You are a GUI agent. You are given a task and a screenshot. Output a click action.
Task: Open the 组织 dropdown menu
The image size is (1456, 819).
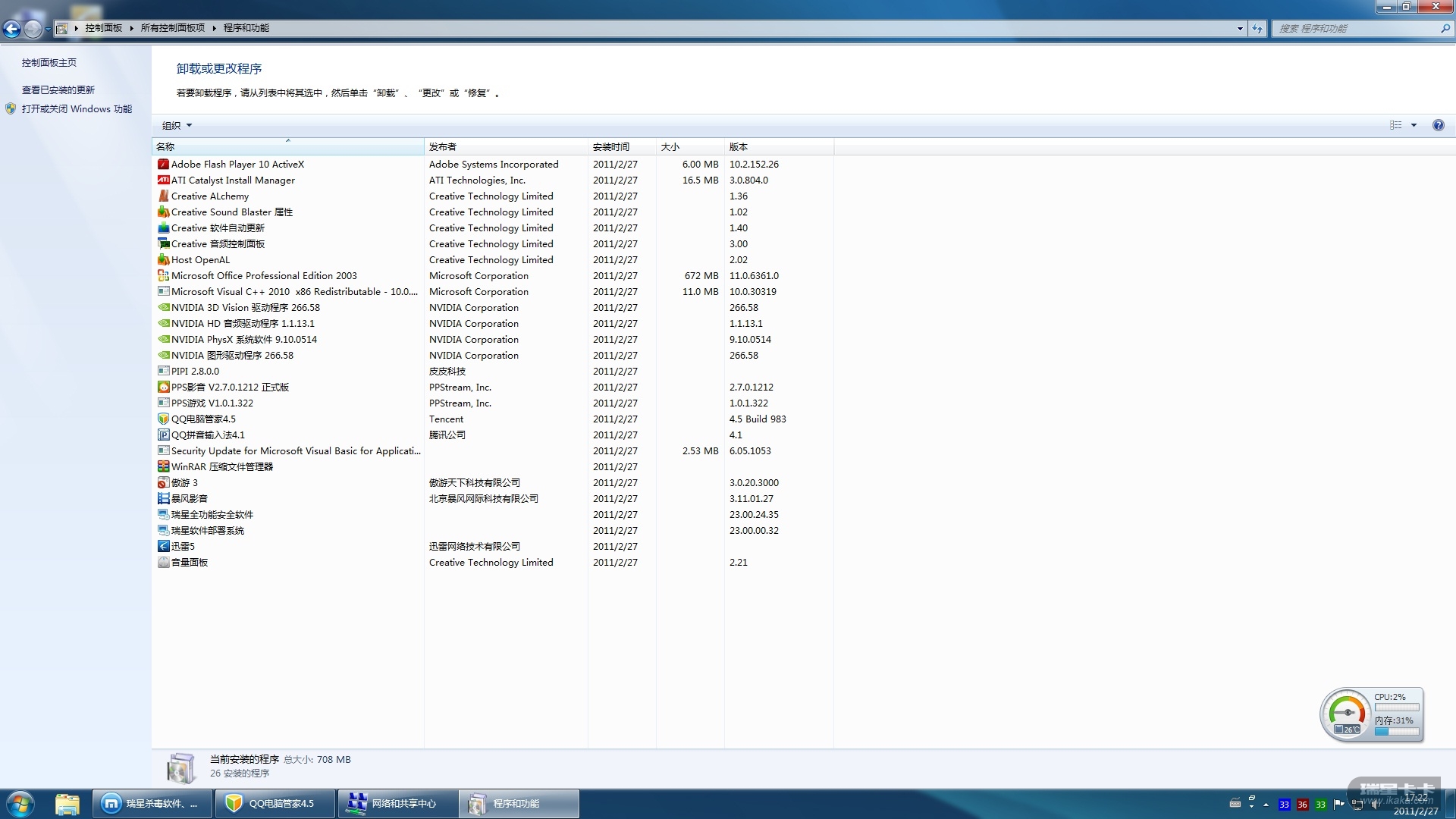[177, 125]
